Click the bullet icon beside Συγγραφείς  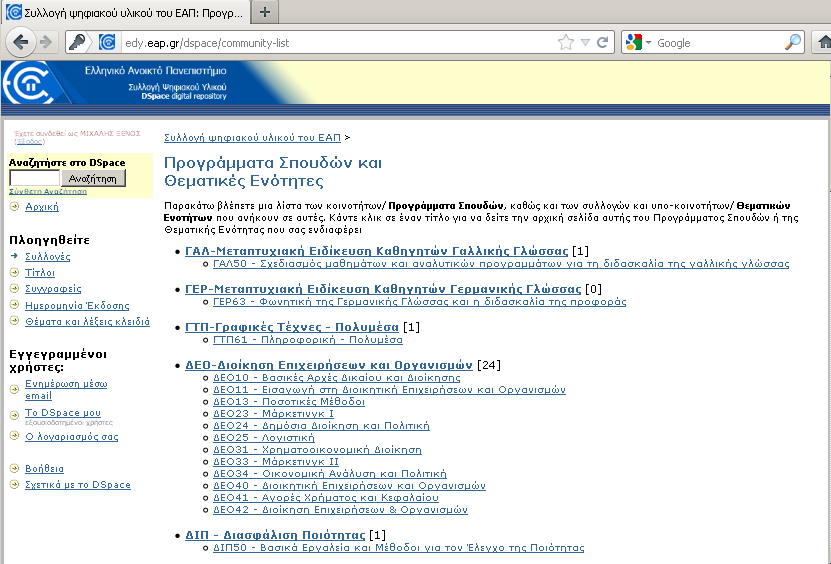(x=14, y=288)
